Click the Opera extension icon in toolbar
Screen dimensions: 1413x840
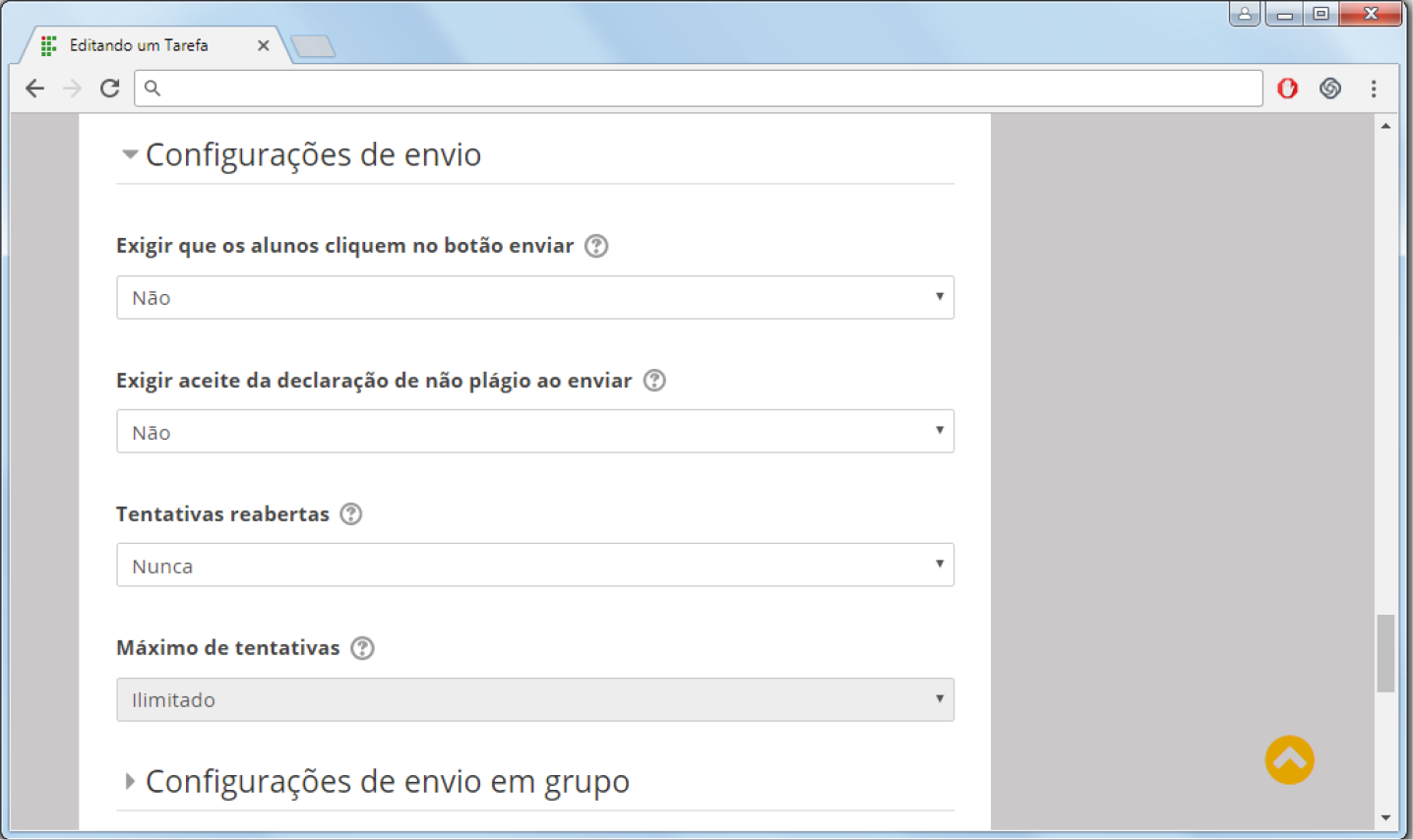click(x=1287, y=89)
